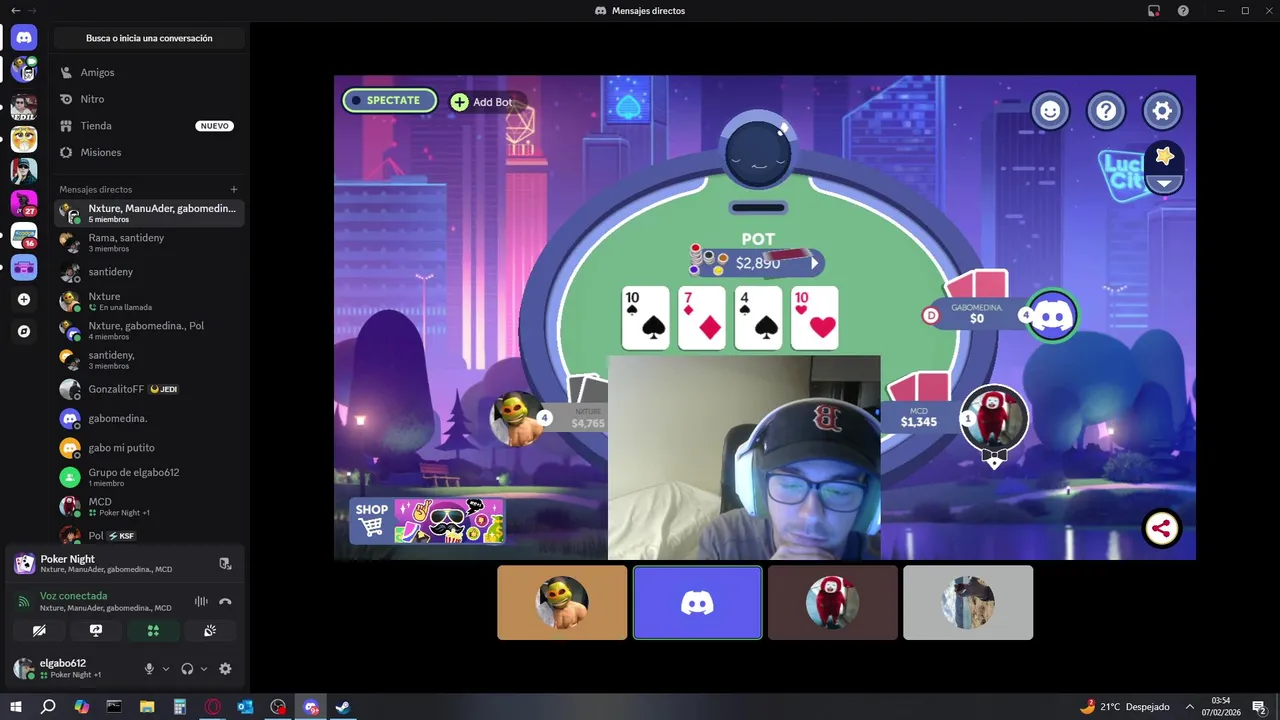Open Discord help icon in title bar

point(1183,10)
